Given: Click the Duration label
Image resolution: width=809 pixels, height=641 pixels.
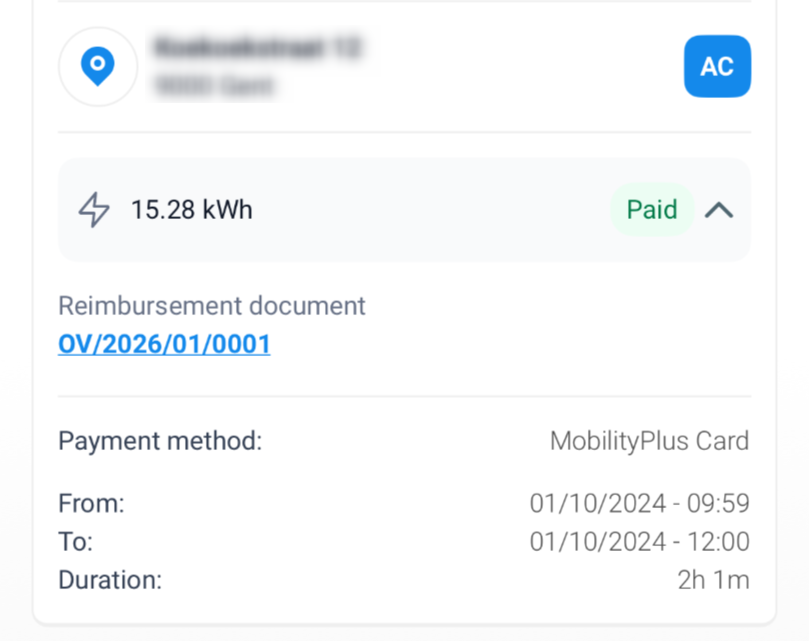Looking at the screenshot, I should click(x=110, y=580).
